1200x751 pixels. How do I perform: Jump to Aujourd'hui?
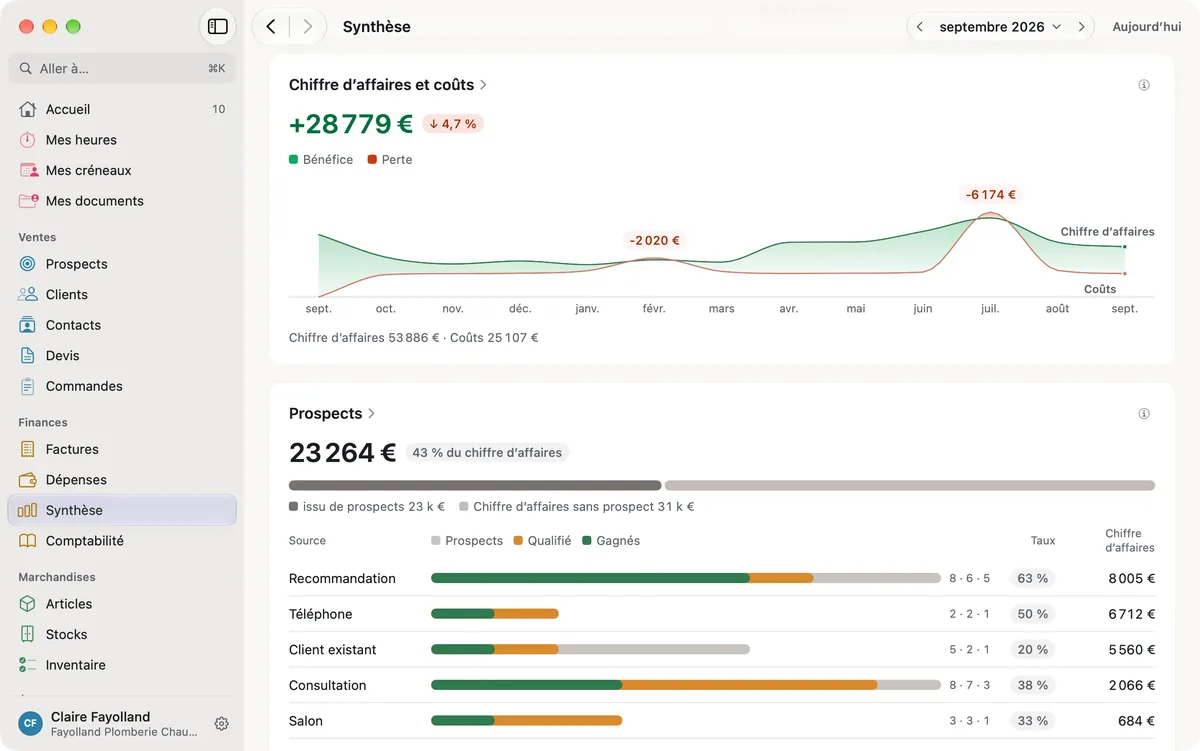click(1147, 27)
